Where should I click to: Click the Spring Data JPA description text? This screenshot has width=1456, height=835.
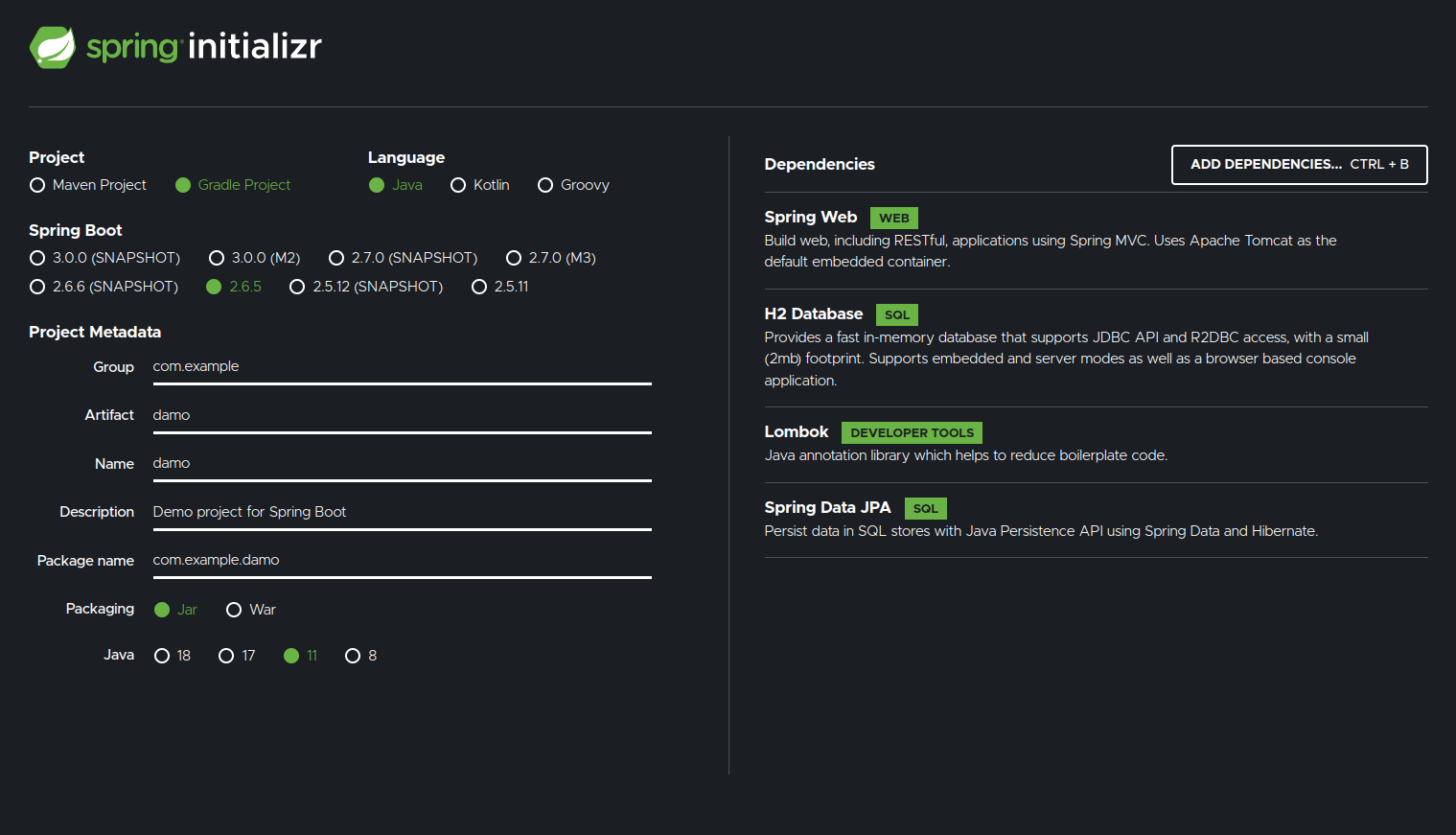tap(1041, 532)
